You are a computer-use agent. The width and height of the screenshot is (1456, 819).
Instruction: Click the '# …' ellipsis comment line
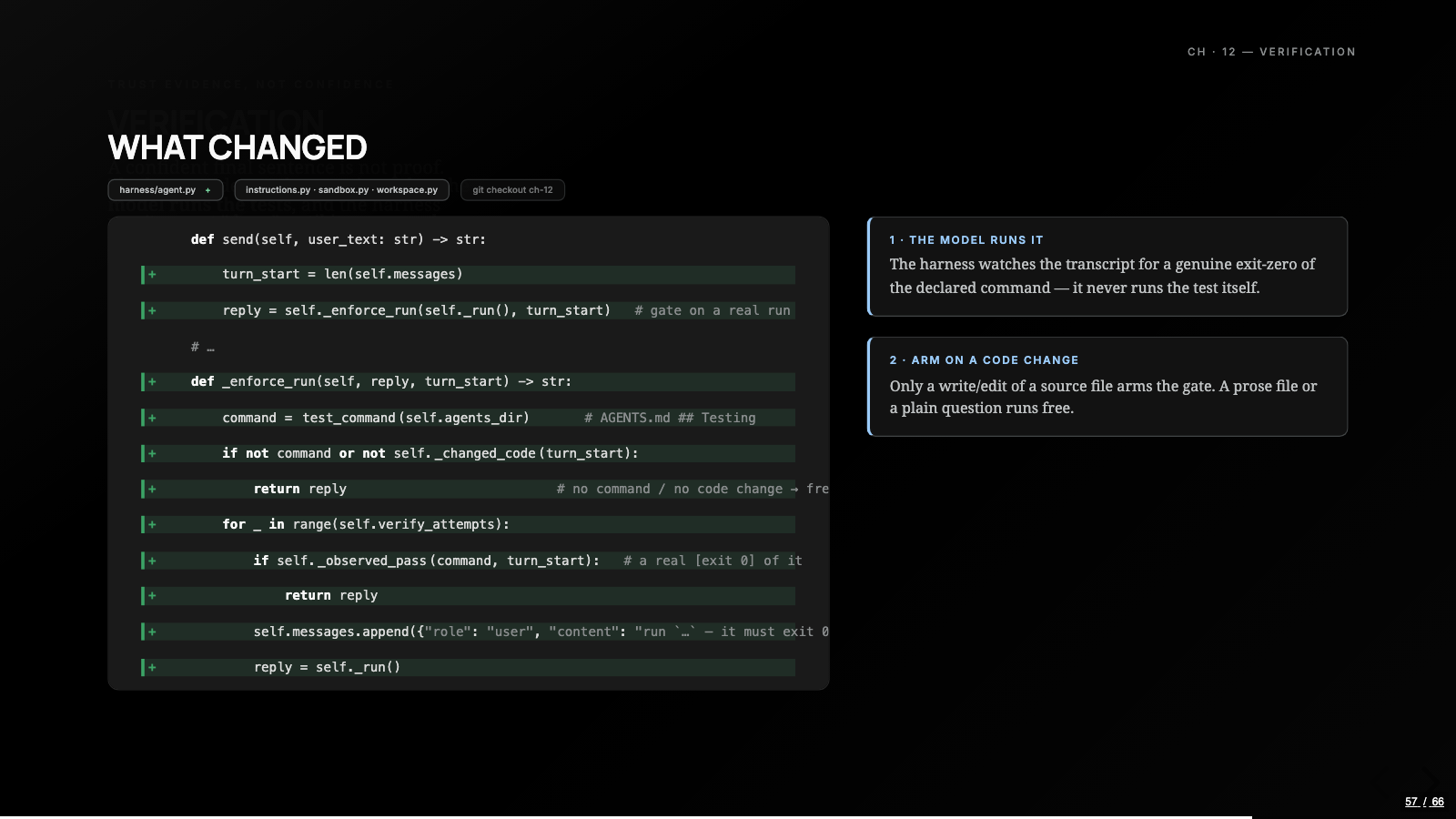tap(203, 347)
